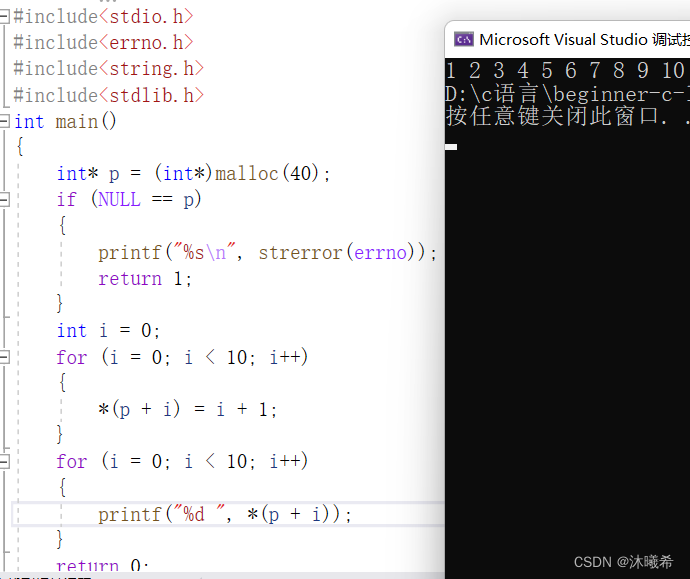Click the #include<string.h> line
Screen dimensions: 690x579
point(109,69)
